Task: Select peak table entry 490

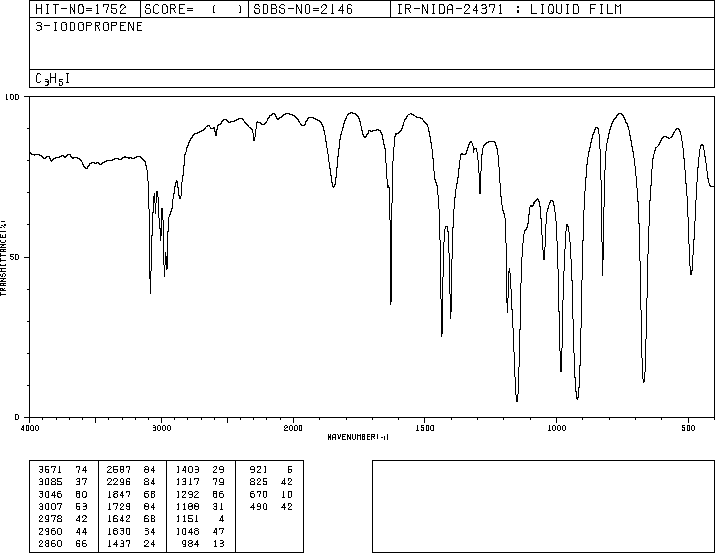Action: coord(259,506)
